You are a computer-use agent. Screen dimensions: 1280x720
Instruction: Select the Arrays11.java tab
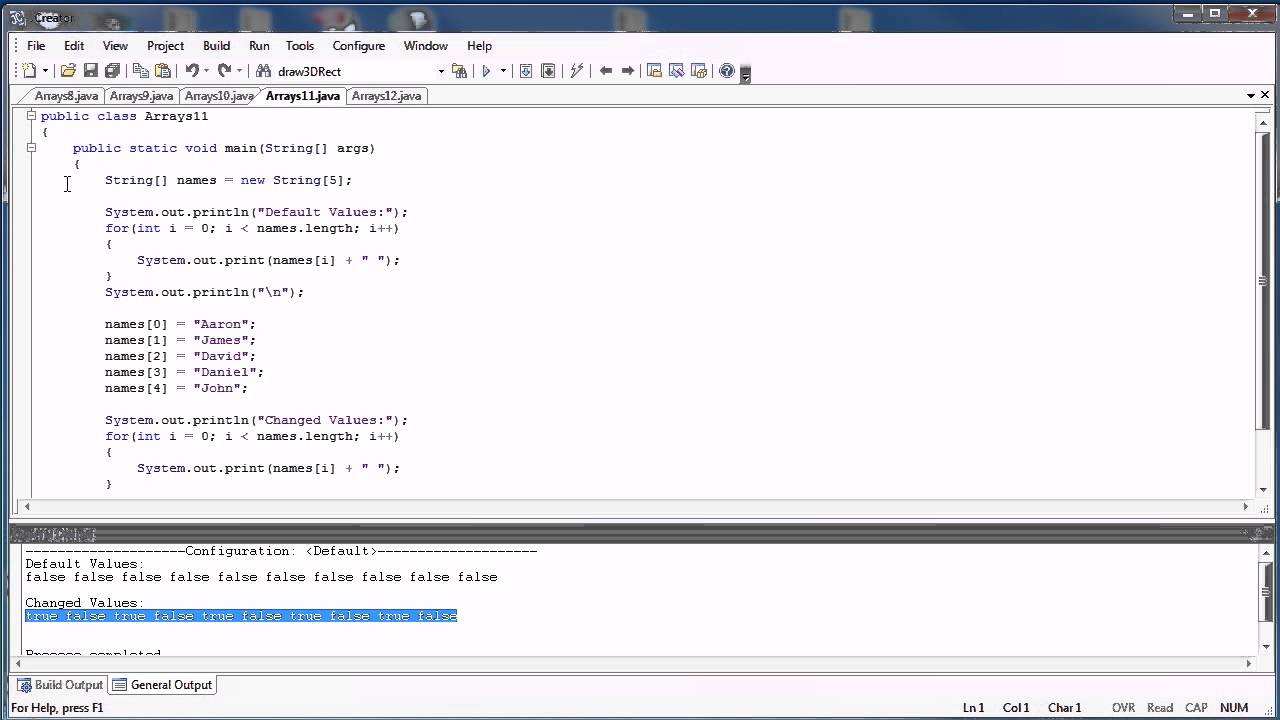tap(301, 96)
